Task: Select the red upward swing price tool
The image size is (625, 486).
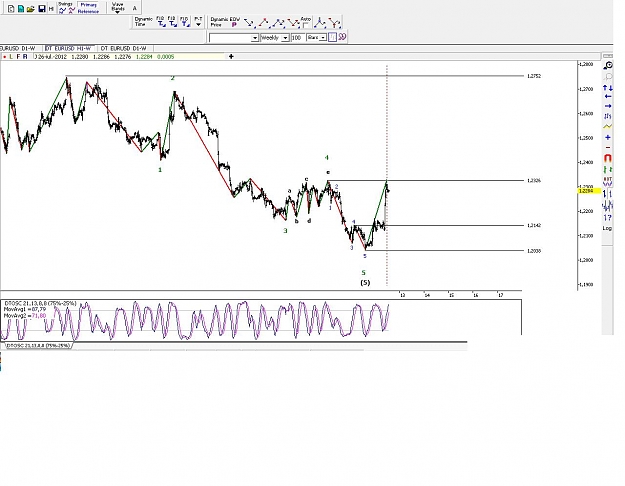Action: click(263, 23)
